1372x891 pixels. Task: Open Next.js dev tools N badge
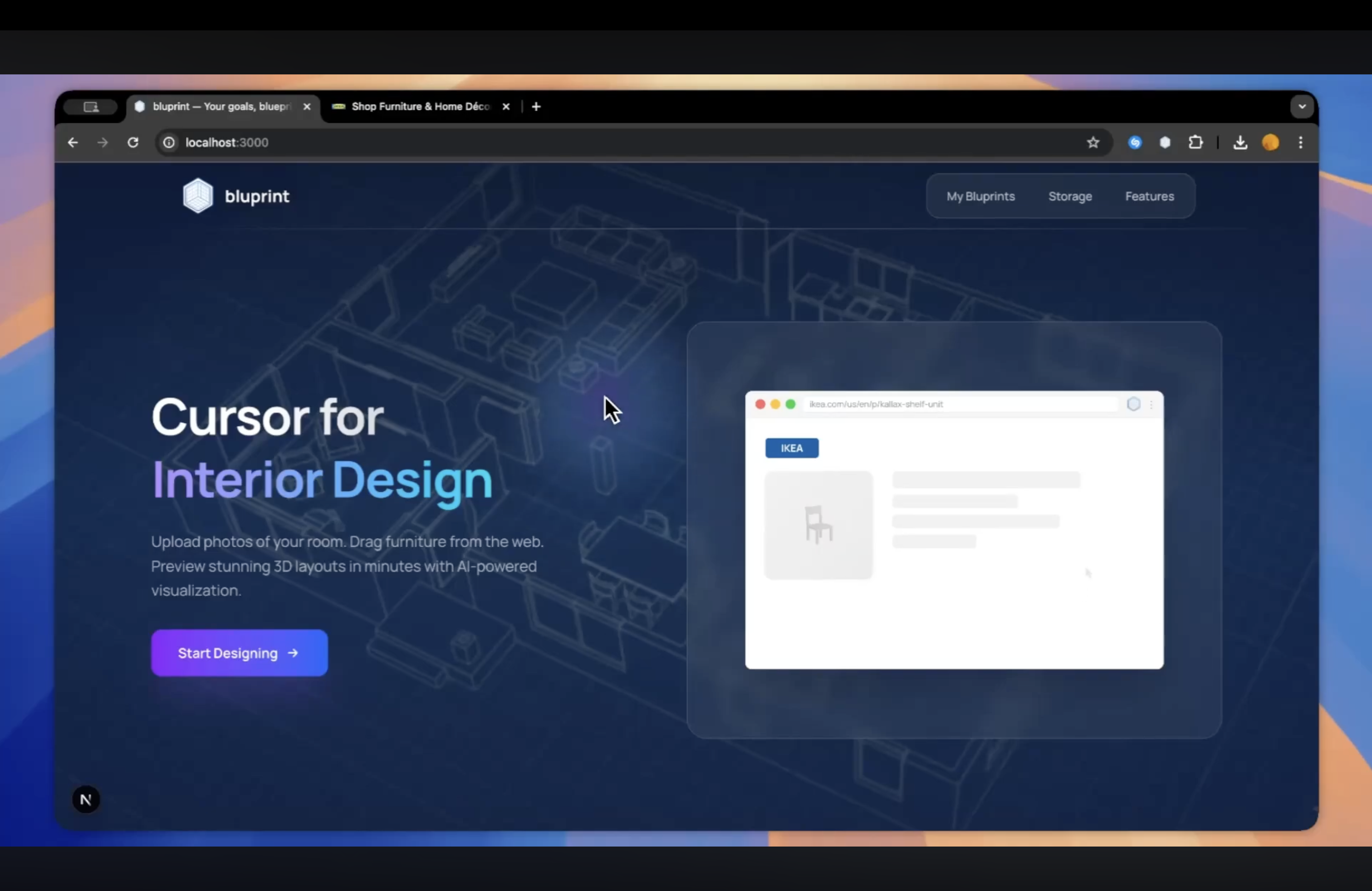click(86, 799)
